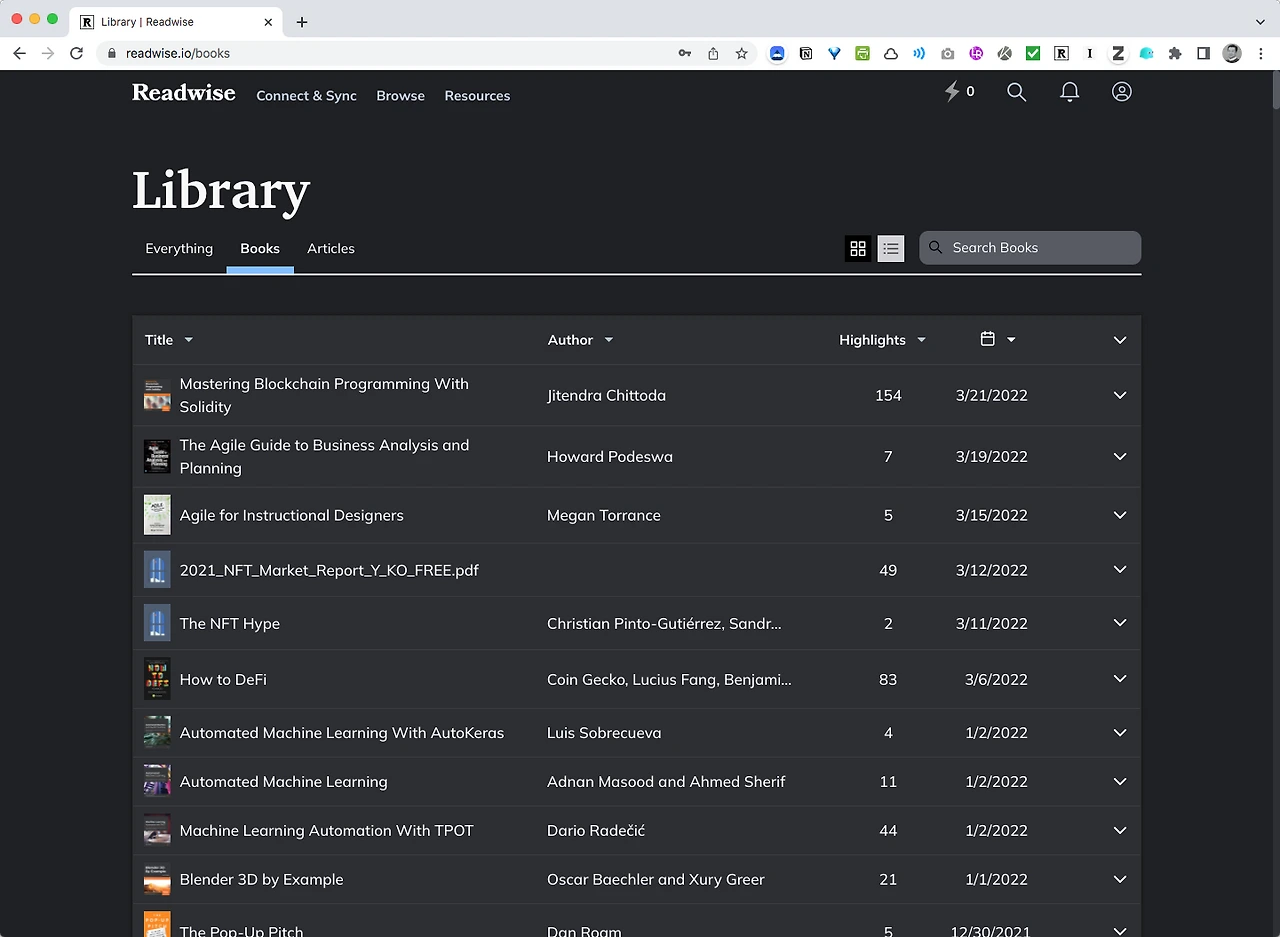Viewport: 1280px width, 937px height.
Task: Click the Search Books field
Action: (1030, 248)
